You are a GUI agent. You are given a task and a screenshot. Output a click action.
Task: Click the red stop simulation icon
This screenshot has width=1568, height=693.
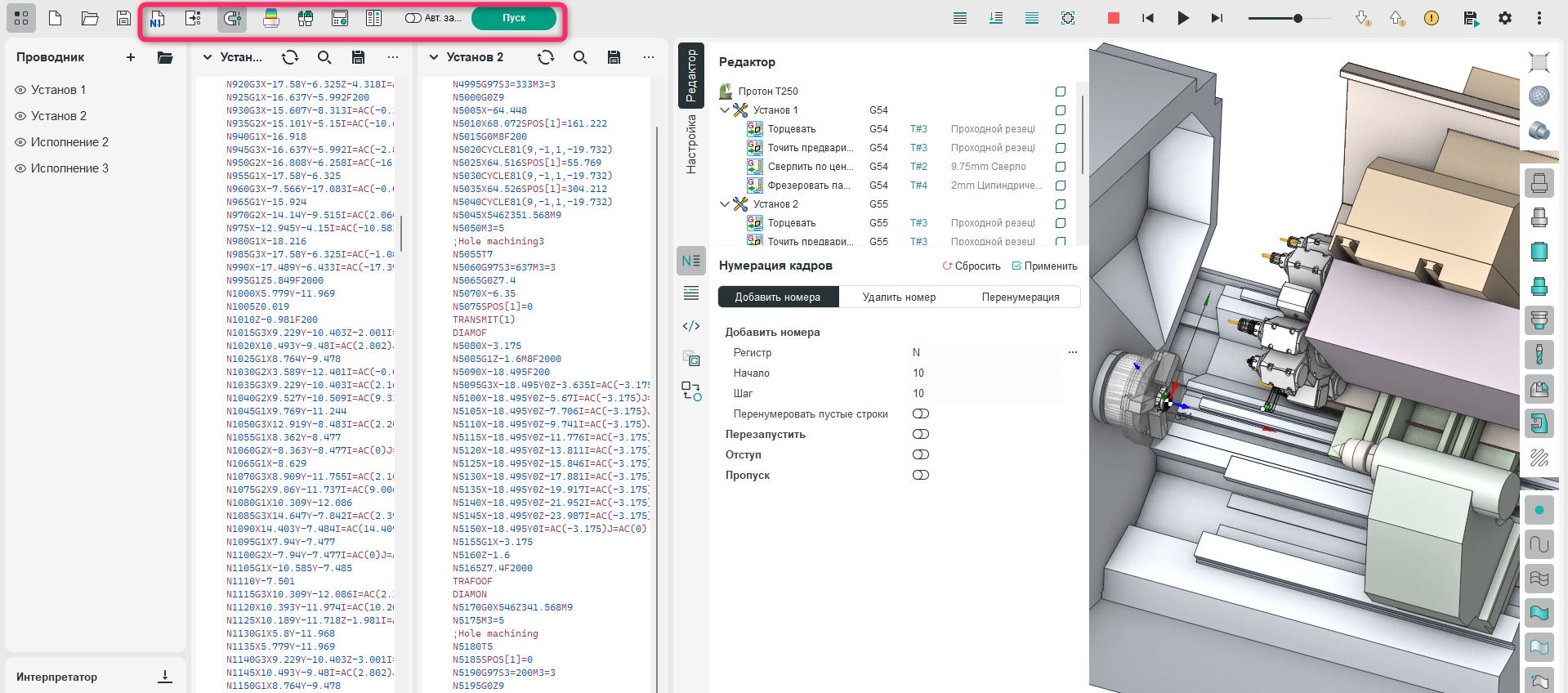[x=1113, y=18]
